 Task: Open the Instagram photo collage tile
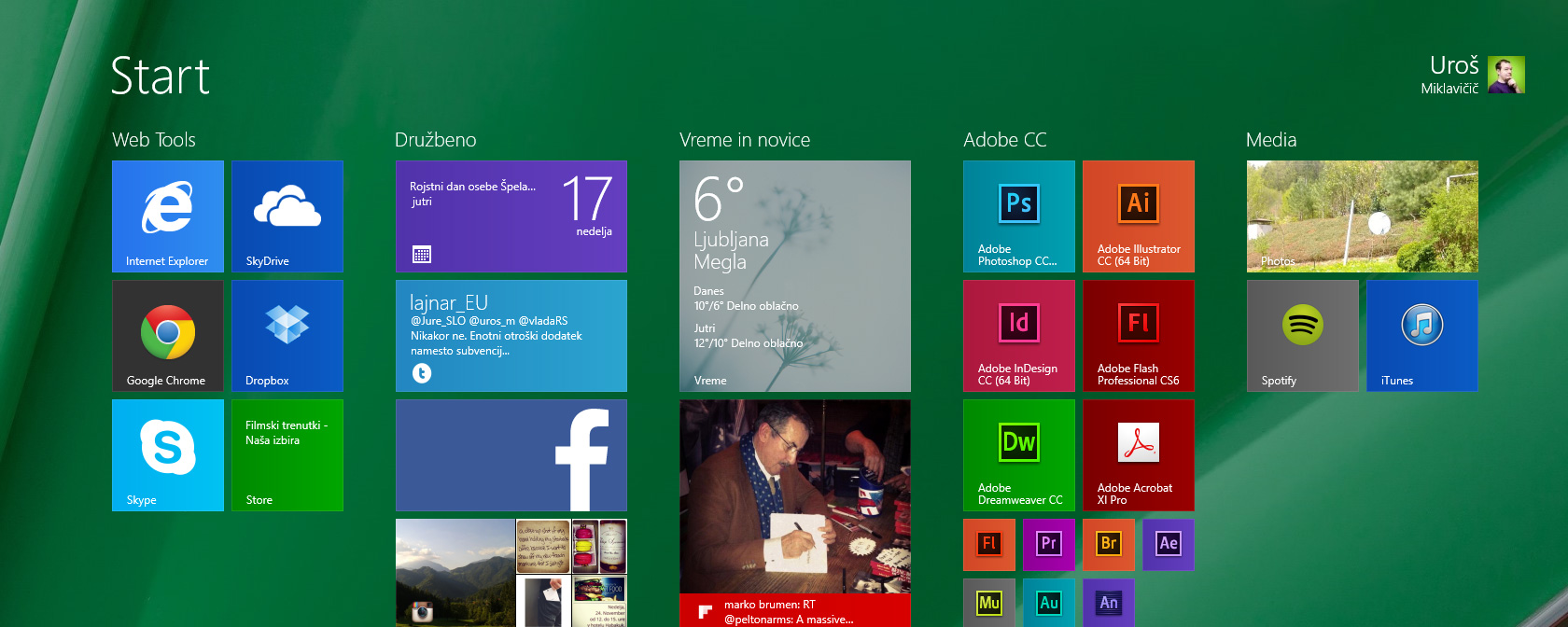(x=511, y=573)
